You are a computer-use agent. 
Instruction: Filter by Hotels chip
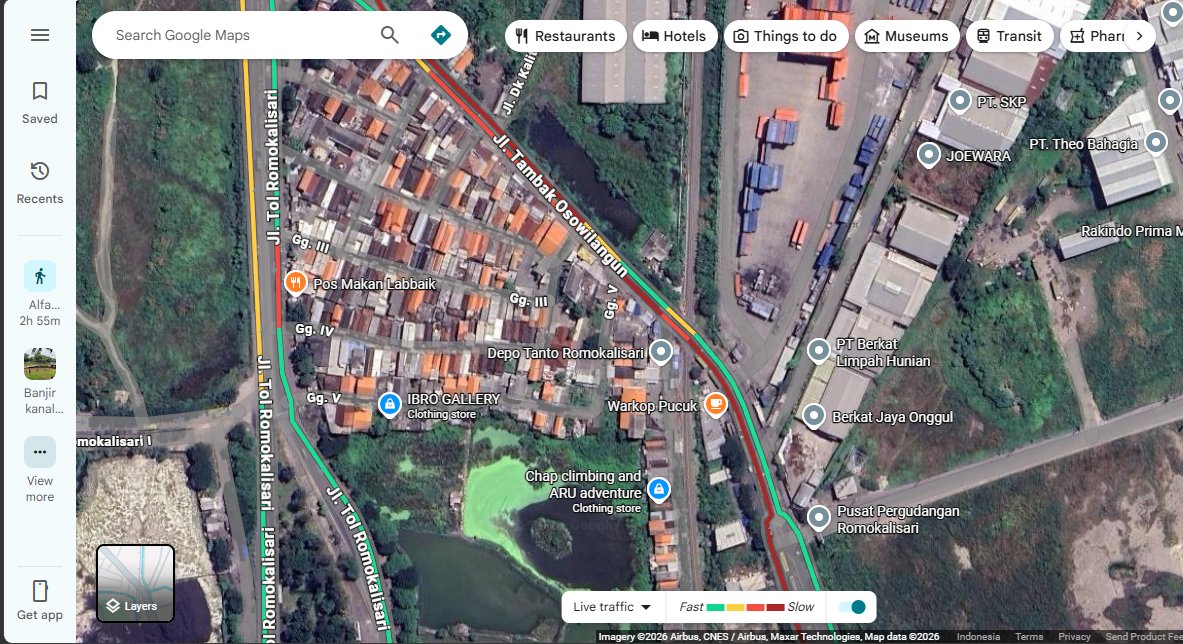point(675,36)
